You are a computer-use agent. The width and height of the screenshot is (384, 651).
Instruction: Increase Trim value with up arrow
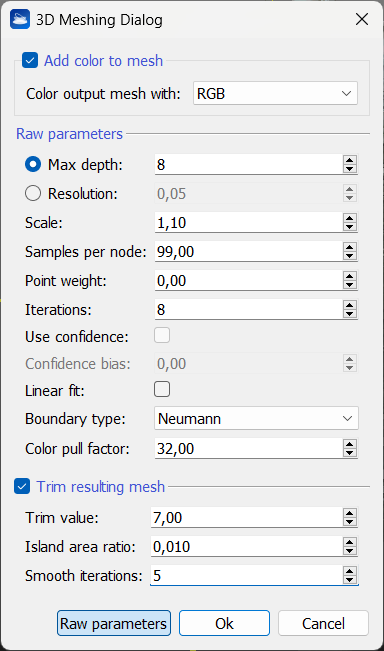click(350, 513)
